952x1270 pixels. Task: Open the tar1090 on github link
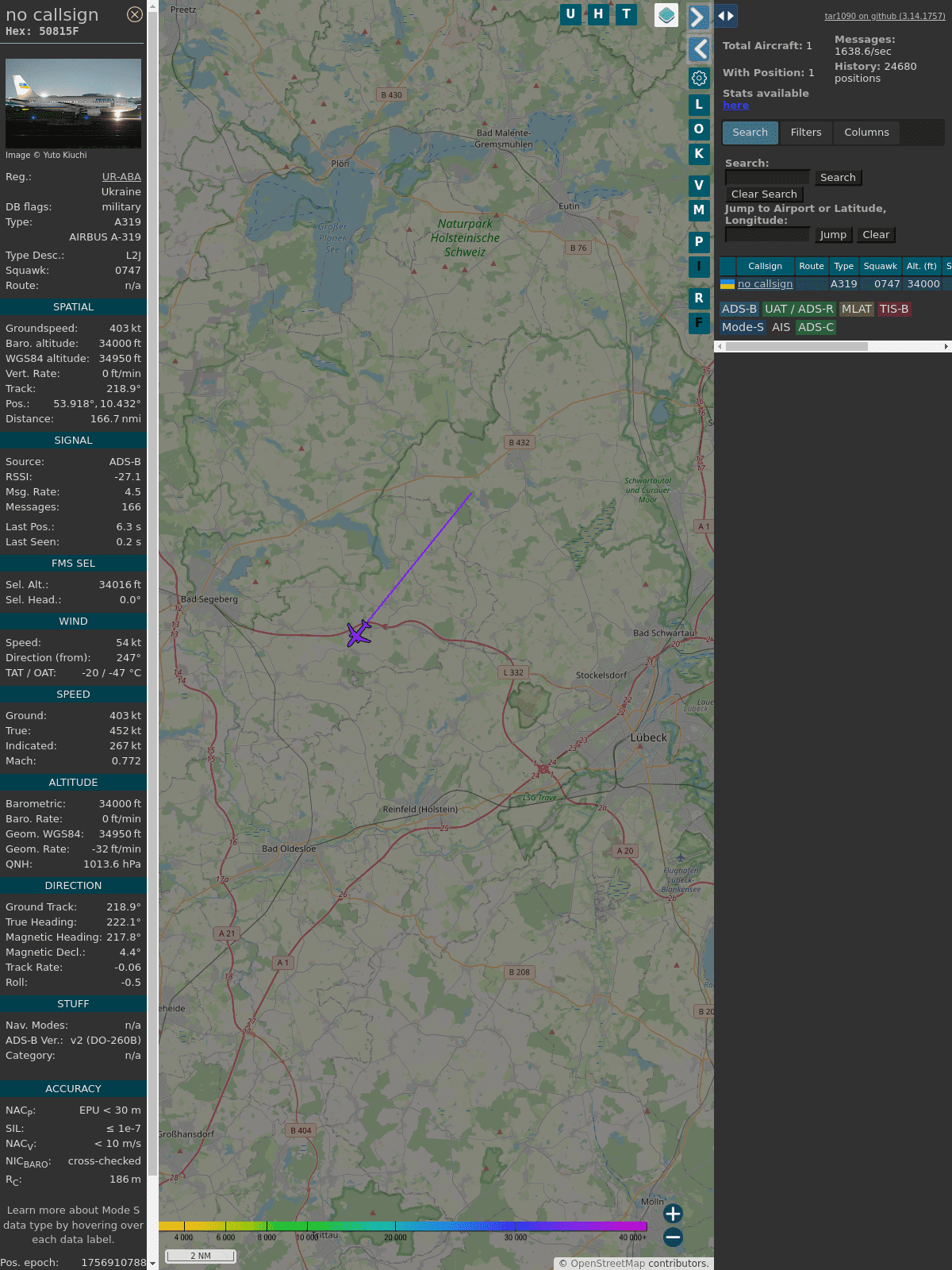[x=885, y=16]
